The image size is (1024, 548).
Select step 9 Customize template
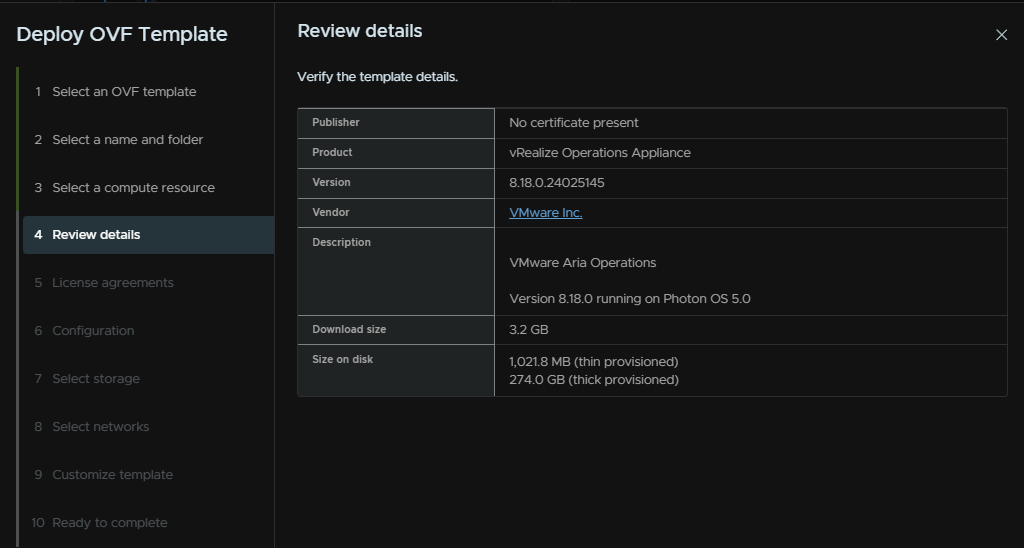pos(104,474)
